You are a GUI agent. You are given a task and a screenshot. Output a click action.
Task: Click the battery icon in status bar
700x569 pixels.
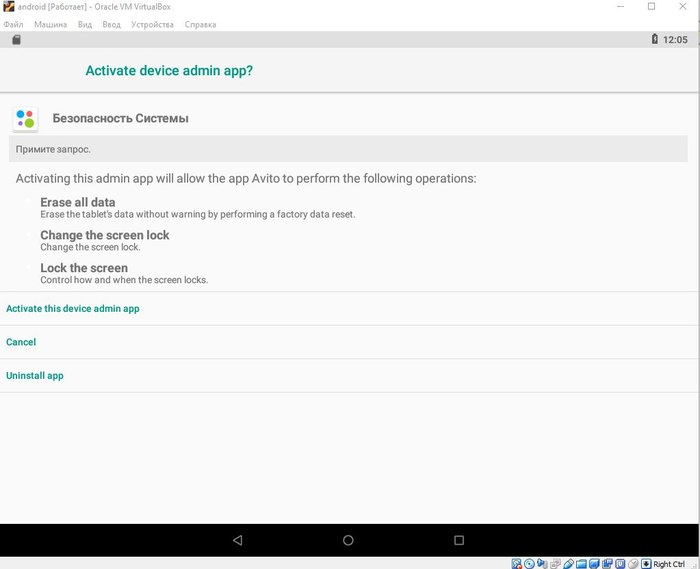pyautogui.click(x=654, y=40)
